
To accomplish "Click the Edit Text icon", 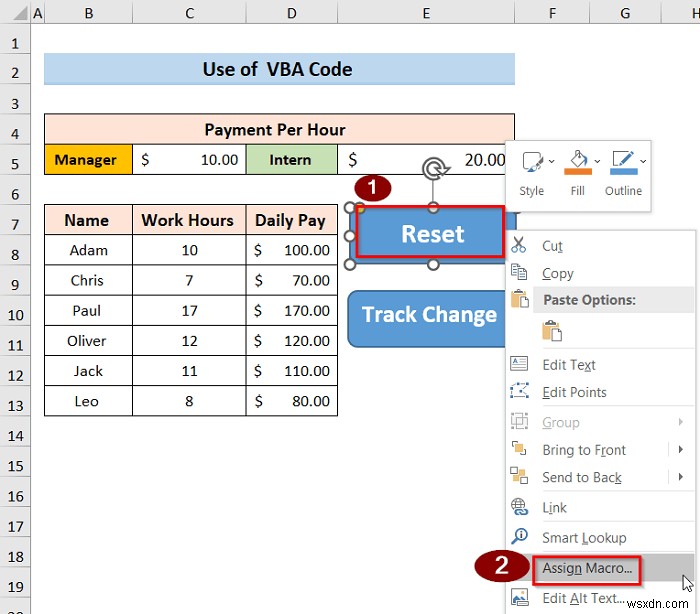I will [519, 364].
